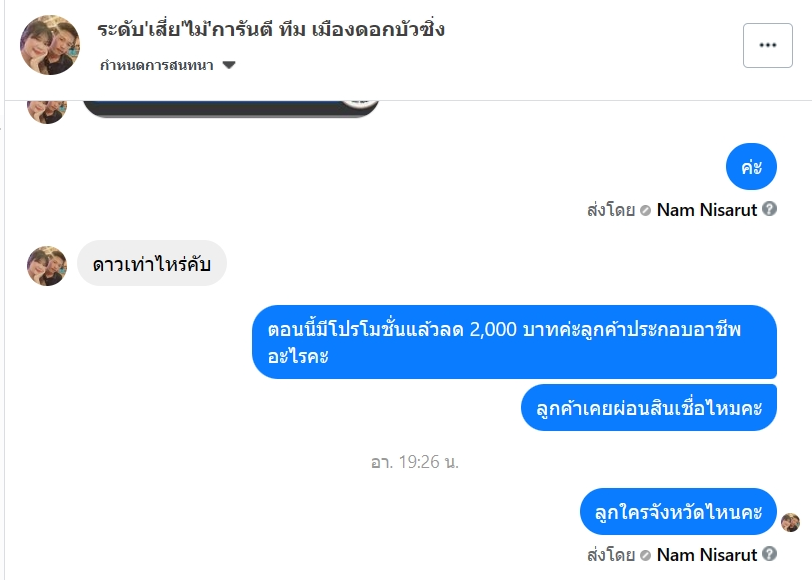
Task: Click the help question-mark icon below the last message
Action: pyautogui.click(x=769, y=553)
